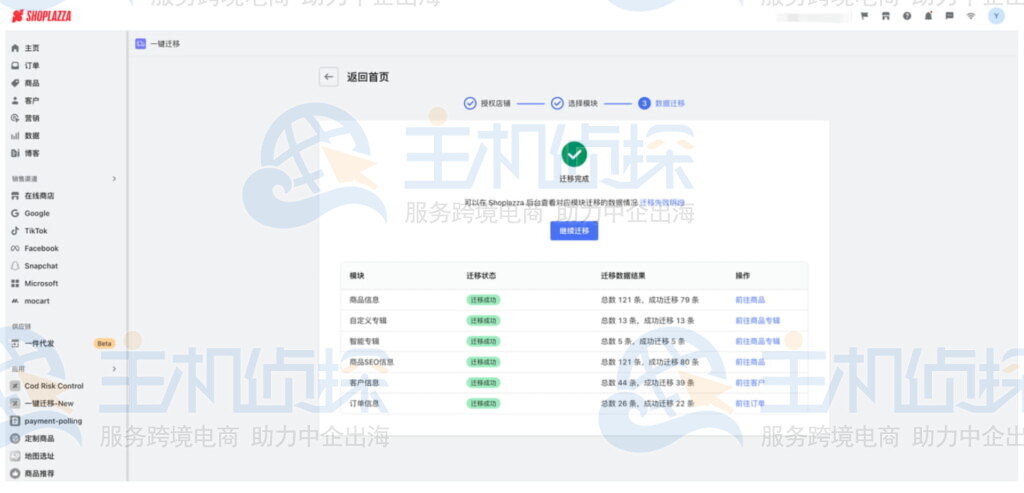Click the 迁移数据结果 column header

pyautogui.click(x=623, y=276)
